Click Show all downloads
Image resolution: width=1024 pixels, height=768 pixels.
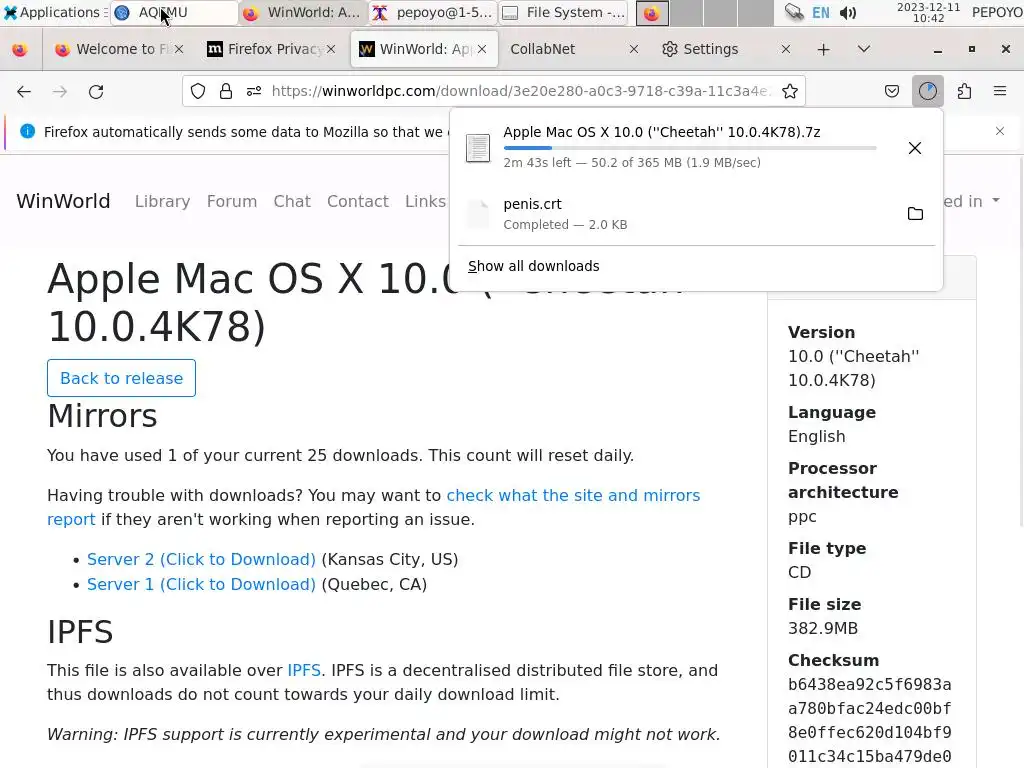click(x=534, y=266)
